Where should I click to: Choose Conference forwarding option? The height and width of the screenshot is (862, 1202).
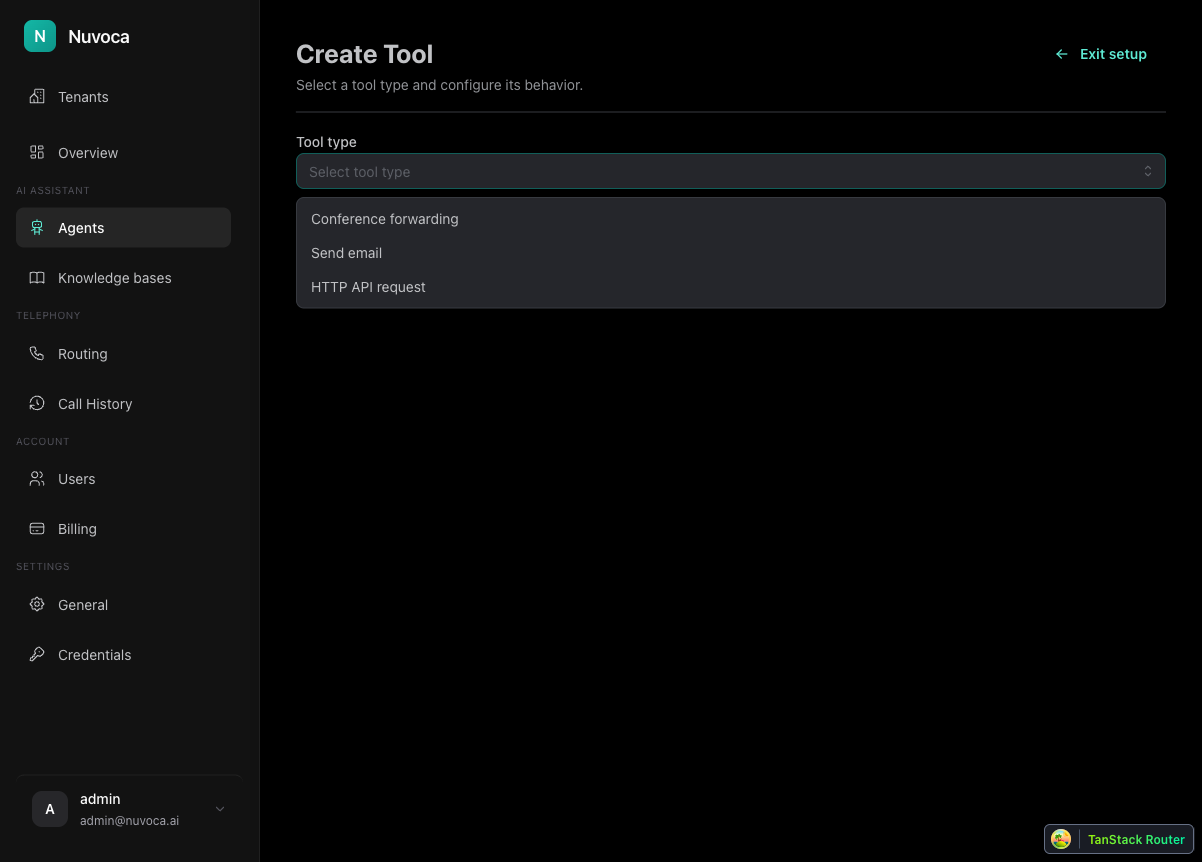(730, 219)
